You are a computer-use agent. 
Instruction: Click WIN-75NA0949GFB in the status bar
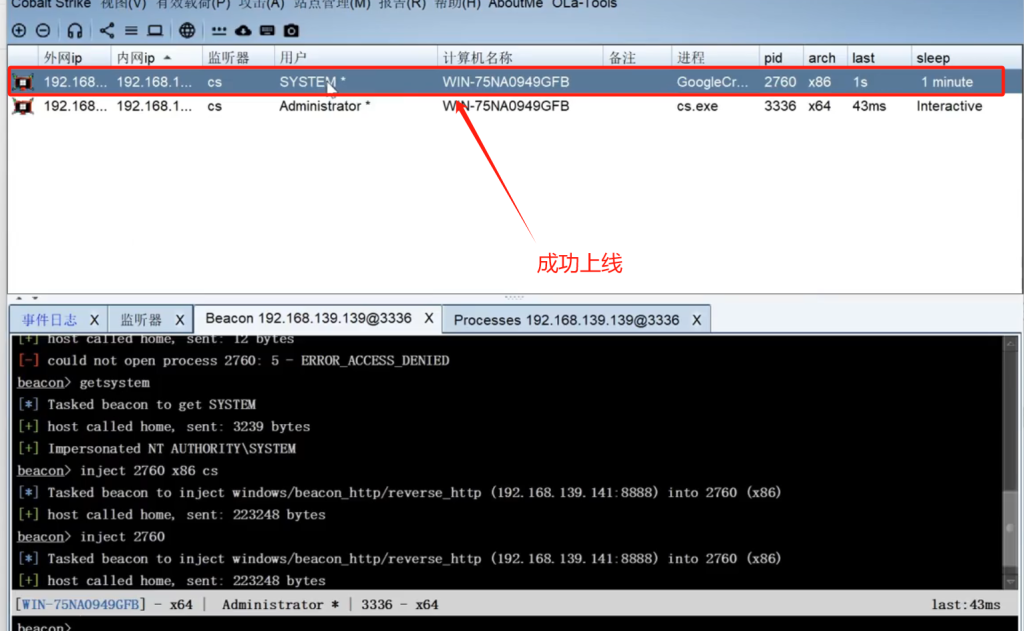pos(80,605)
